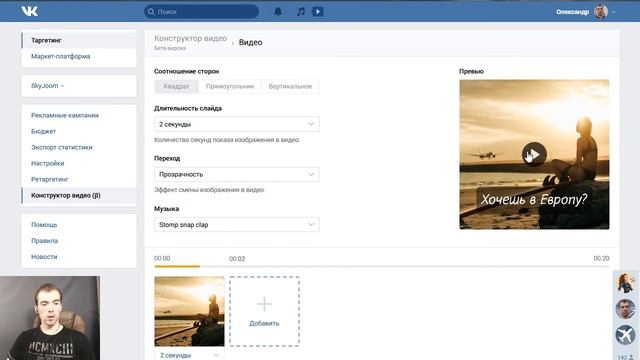Open chat with the woman avatar

[626, 283]
